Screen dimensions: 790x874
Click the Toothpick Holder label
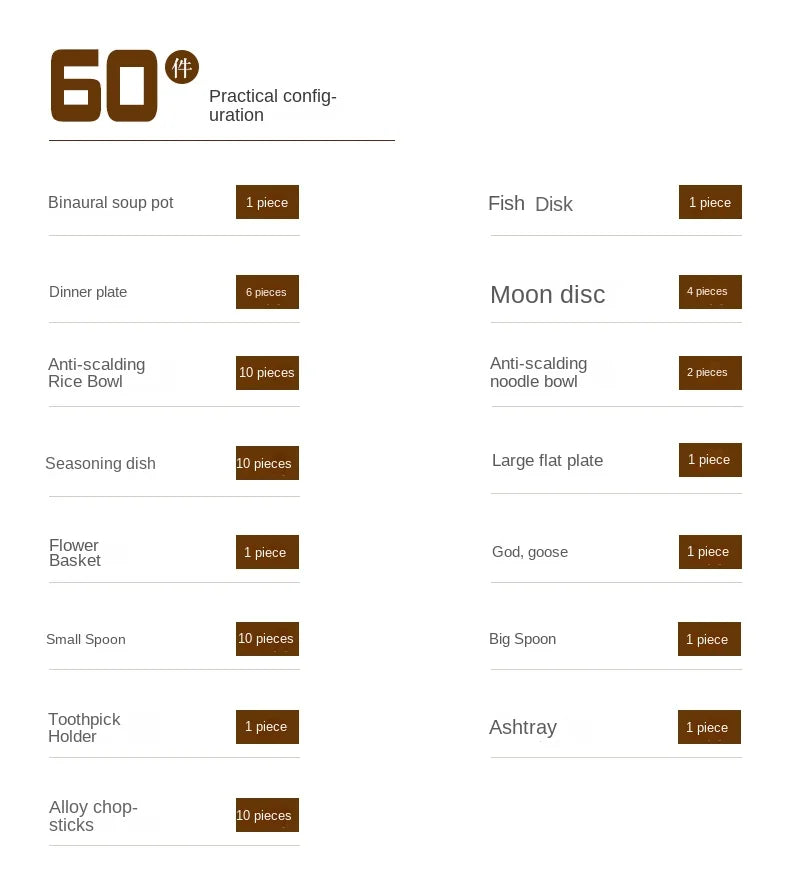(84, 728)
